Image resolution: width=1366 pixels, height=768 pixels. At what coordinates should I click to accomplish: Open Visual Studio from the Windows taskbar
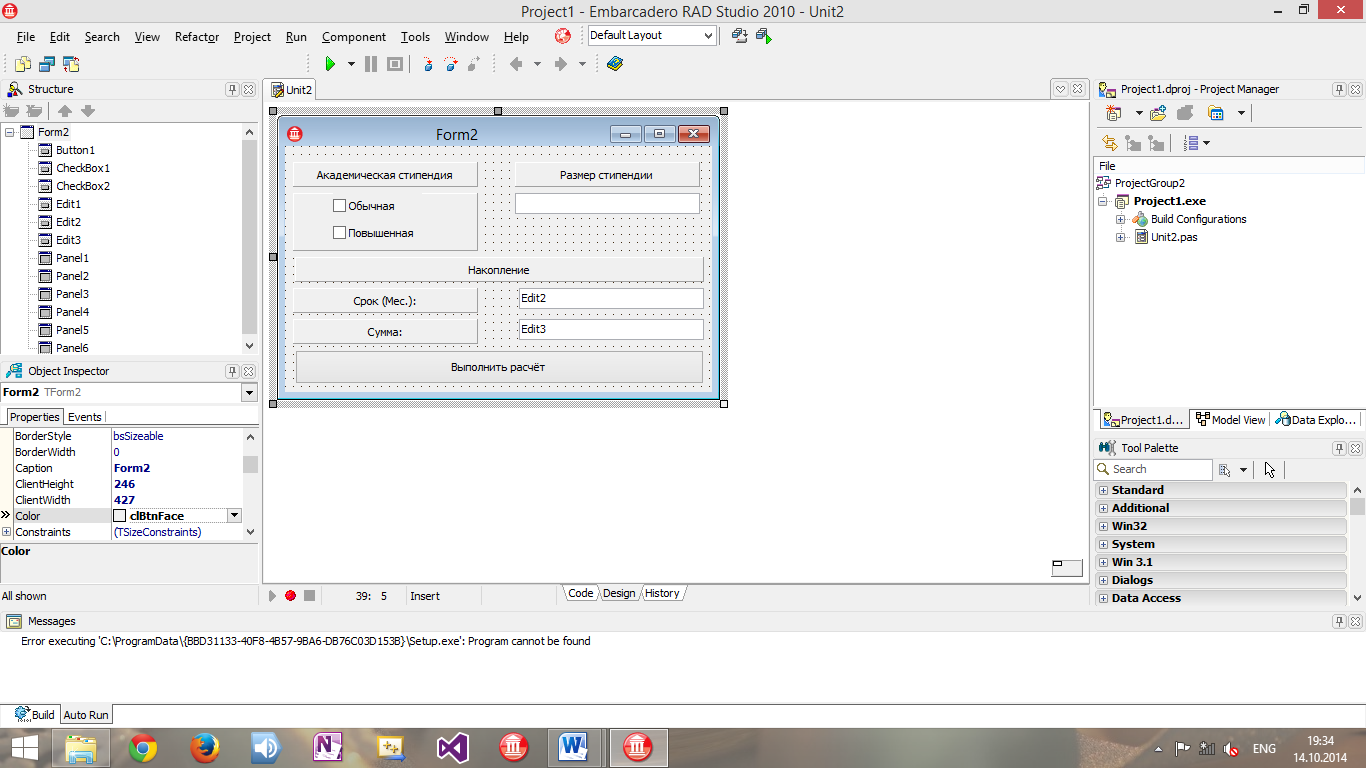452,747
